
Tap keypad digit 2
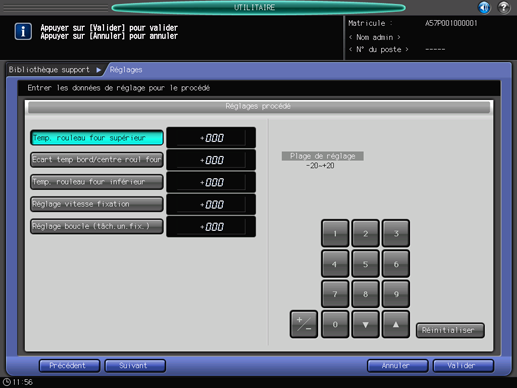point(365,233)
